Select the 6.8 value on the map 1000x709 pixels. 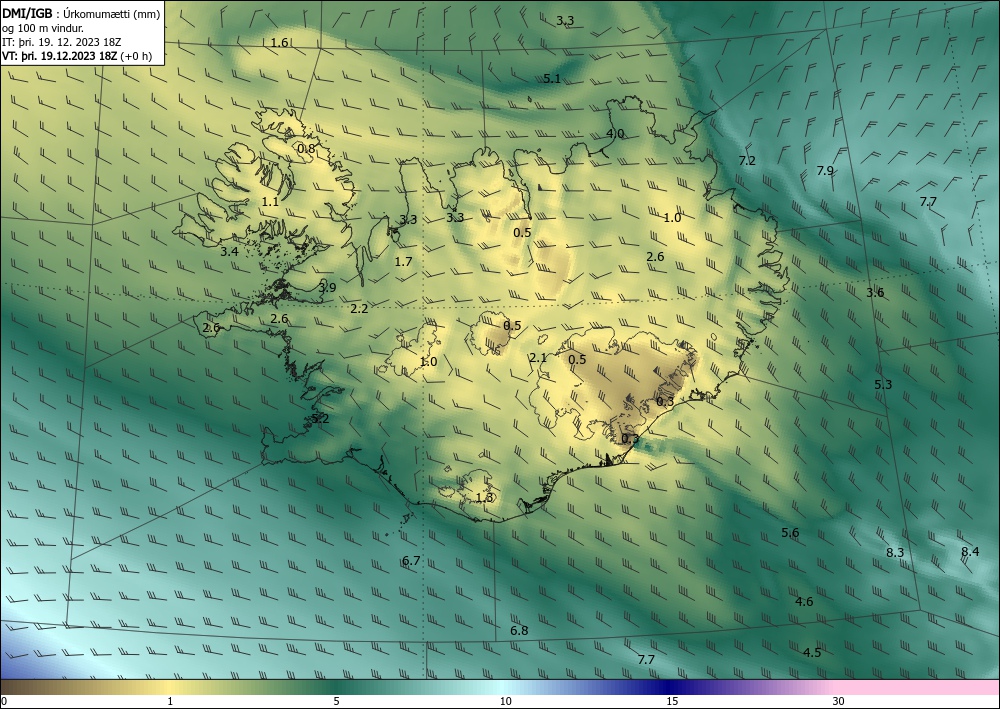click(x=519, y=631)
